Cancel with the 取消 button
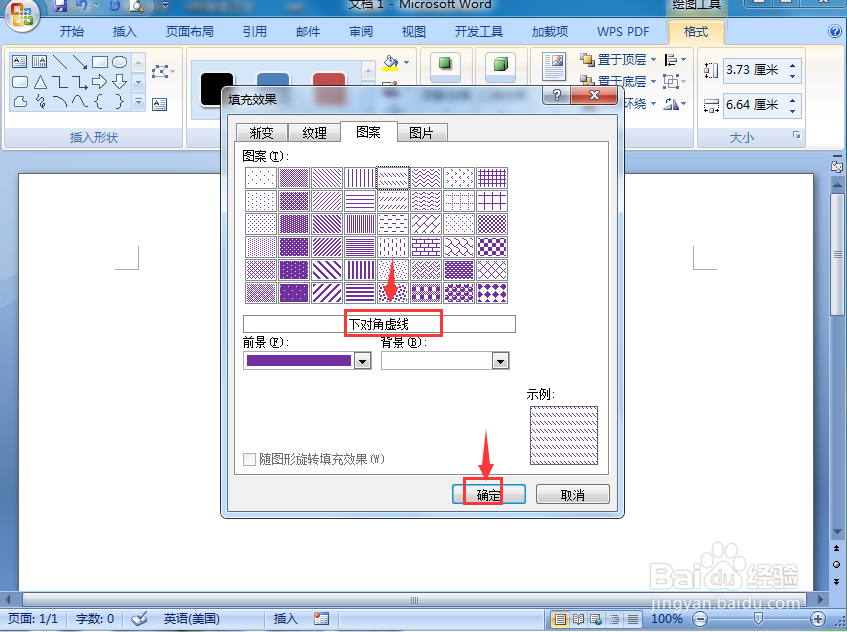Screen dimensions: 847x632 573,494
